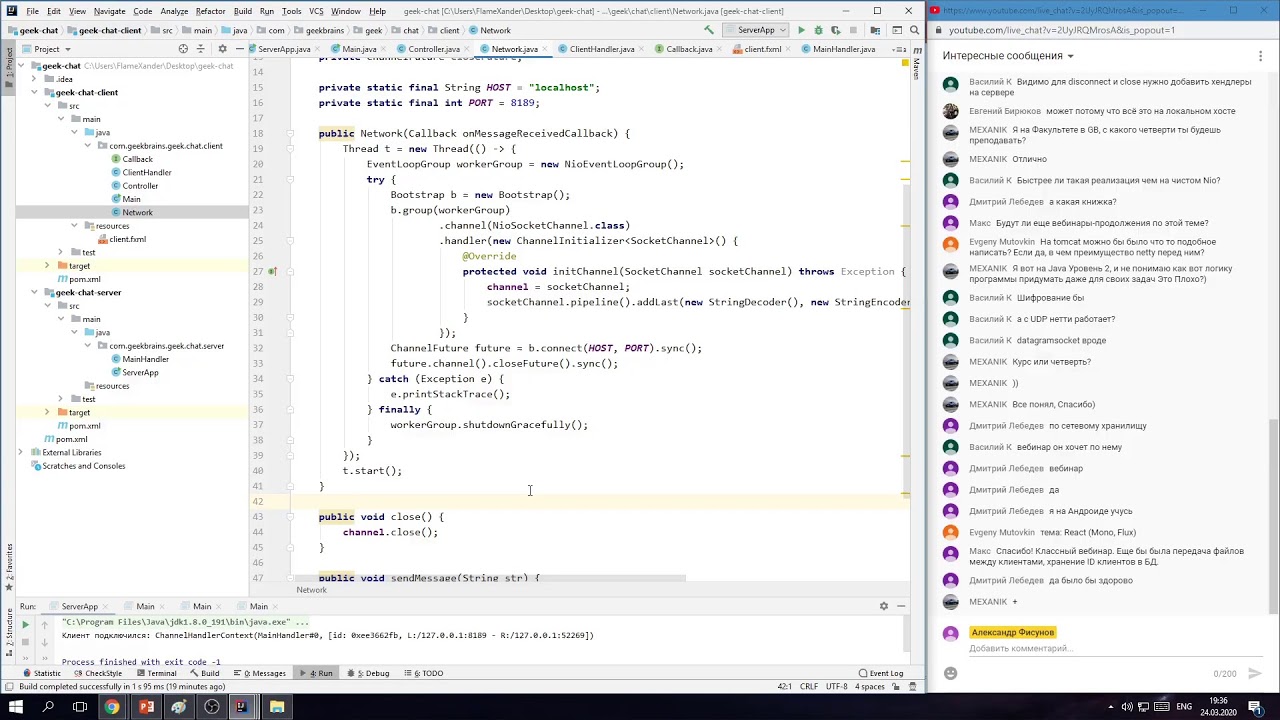Screen dimensions: 1280x720
Task: Click the send arrow in YouTube chat
Action: pyautogui.click(x=1255, y=674)
